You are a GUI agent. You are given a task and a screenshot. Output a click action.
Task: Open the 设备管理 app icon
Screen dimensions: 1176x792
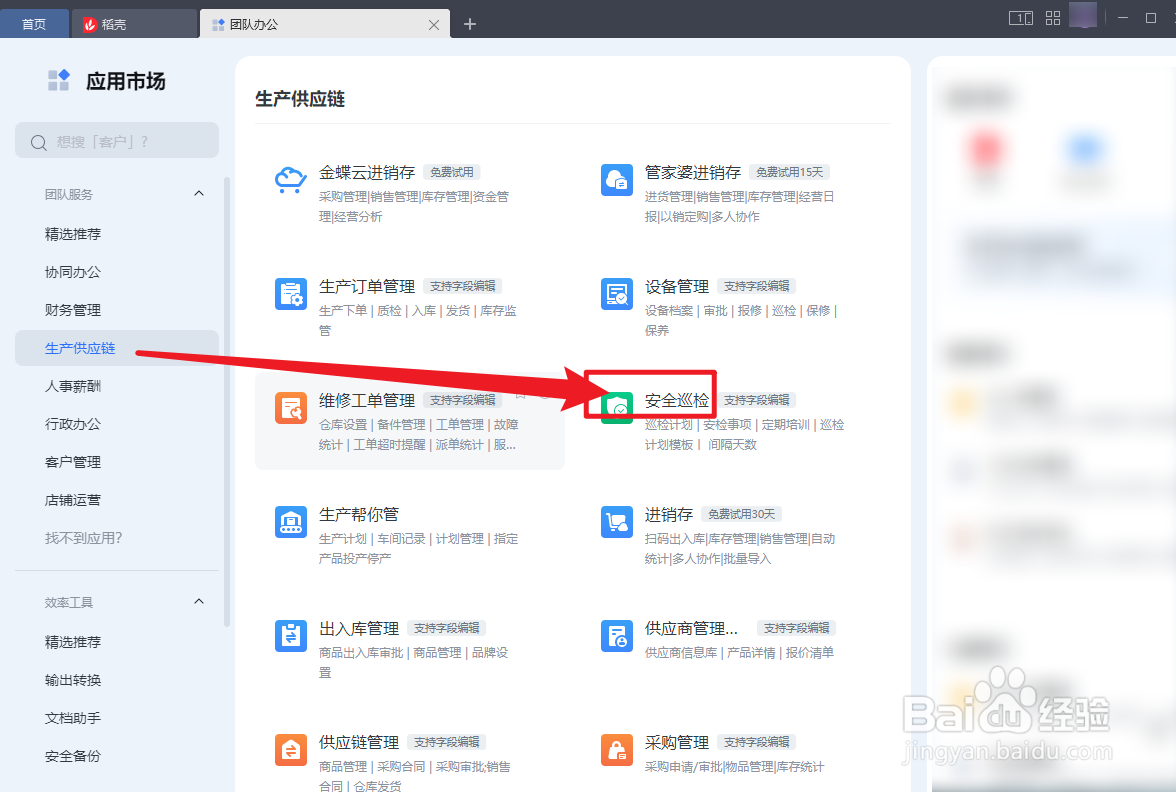pyautogui.click(x=617, y=294)
